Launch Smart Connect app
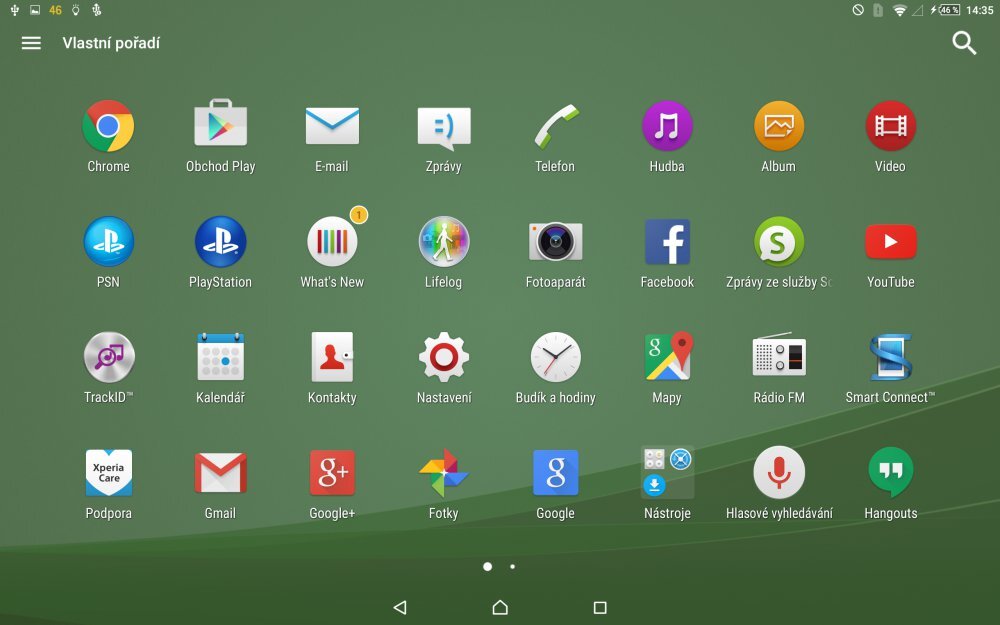 click(890, 357)
